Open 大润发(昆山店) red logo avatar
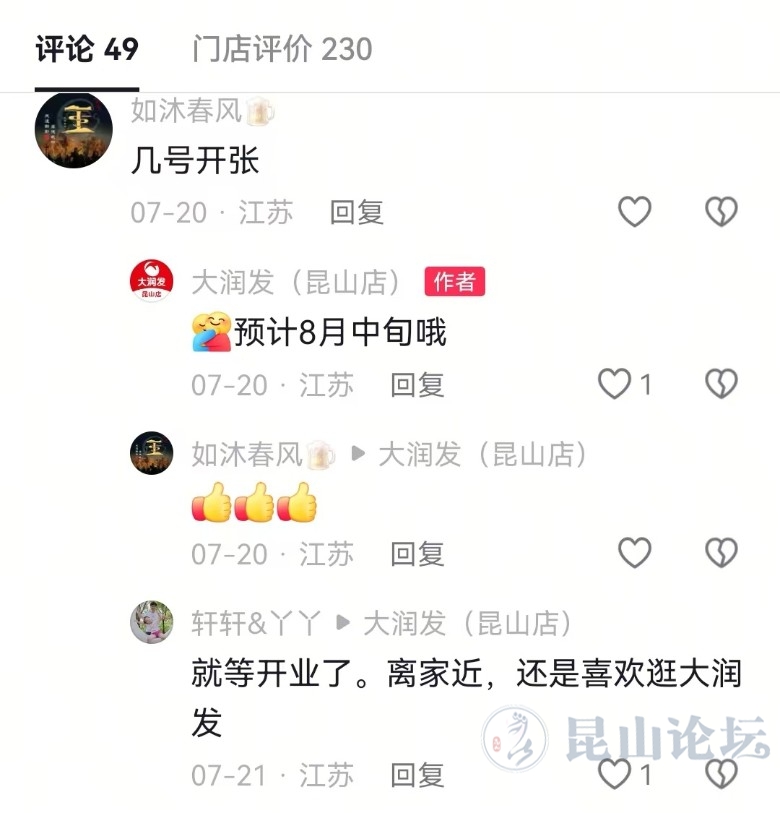The height and width of the screenshot is (813, 780). [x=151, y=281]
